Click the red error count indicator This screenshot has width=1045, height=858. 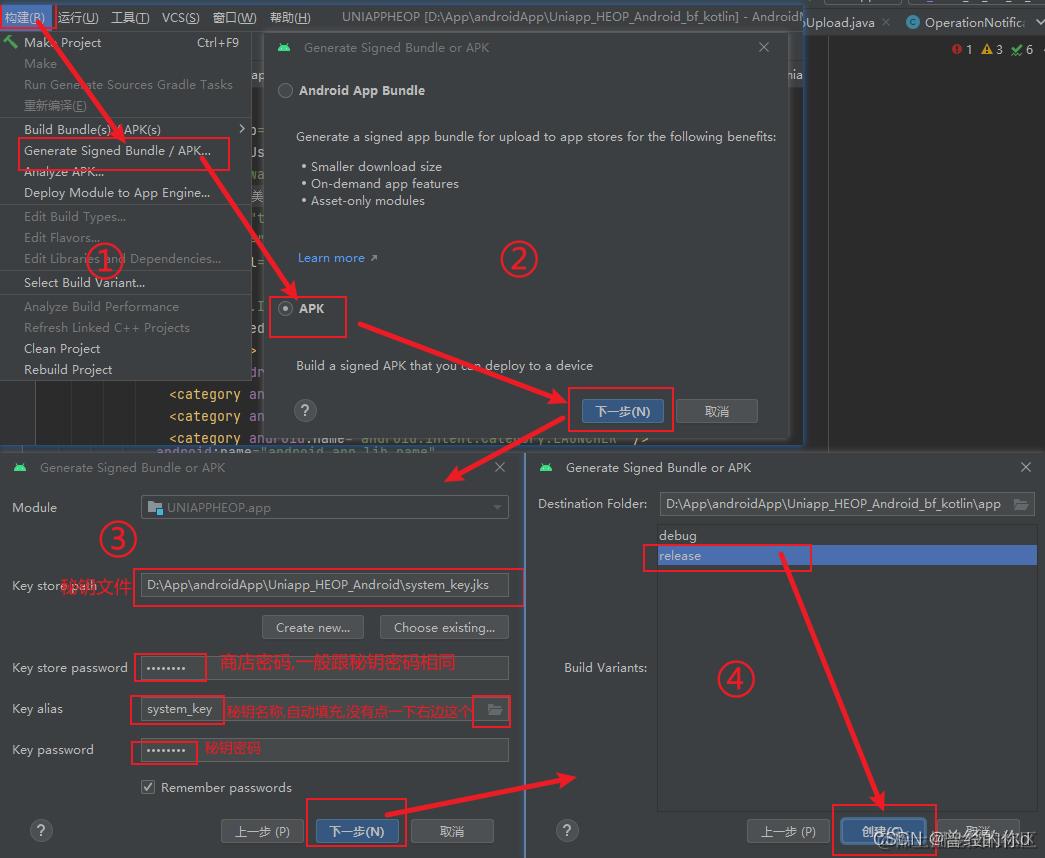pyautogui.click(x=962, y=49)
